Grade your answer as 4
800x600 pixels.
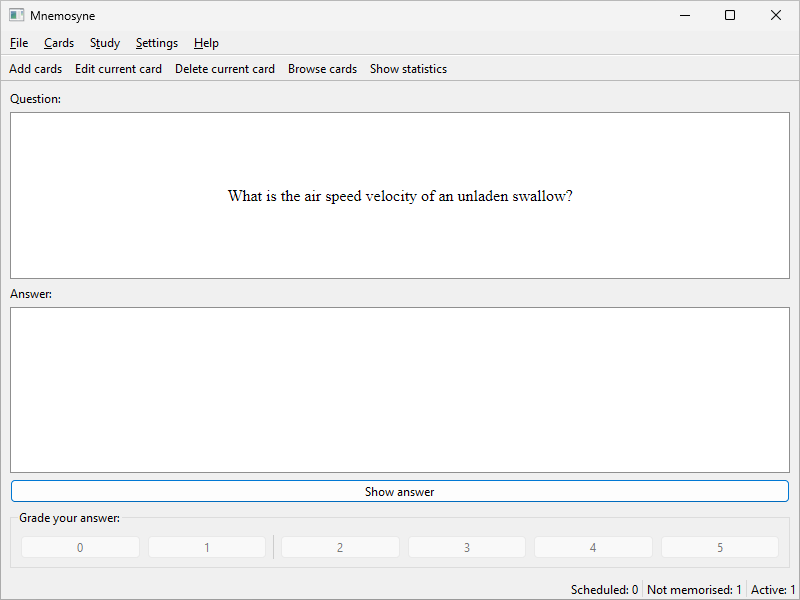tap(593, 547)
